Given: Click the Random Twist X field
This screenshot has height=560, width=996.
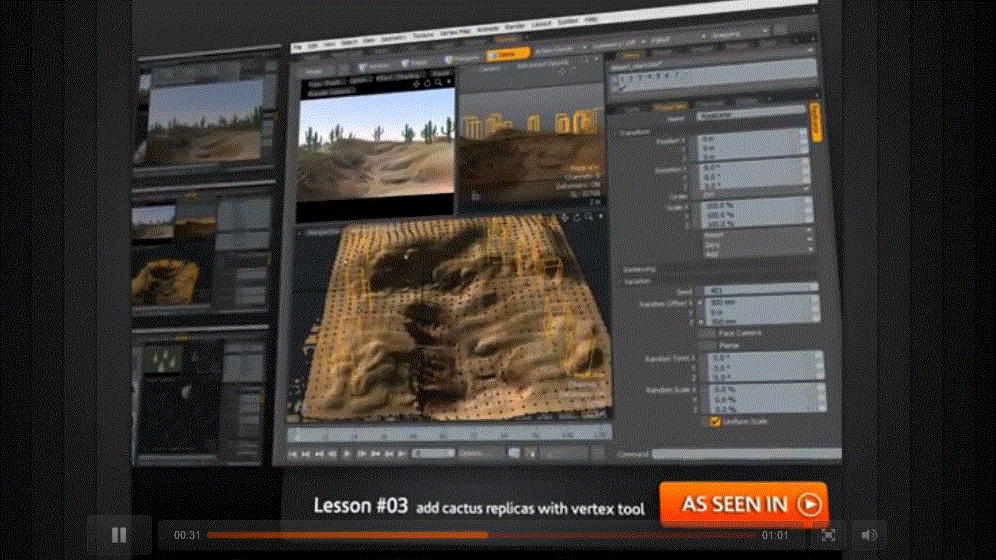Looking at the screenshot, I should click(x=767, y=357).
